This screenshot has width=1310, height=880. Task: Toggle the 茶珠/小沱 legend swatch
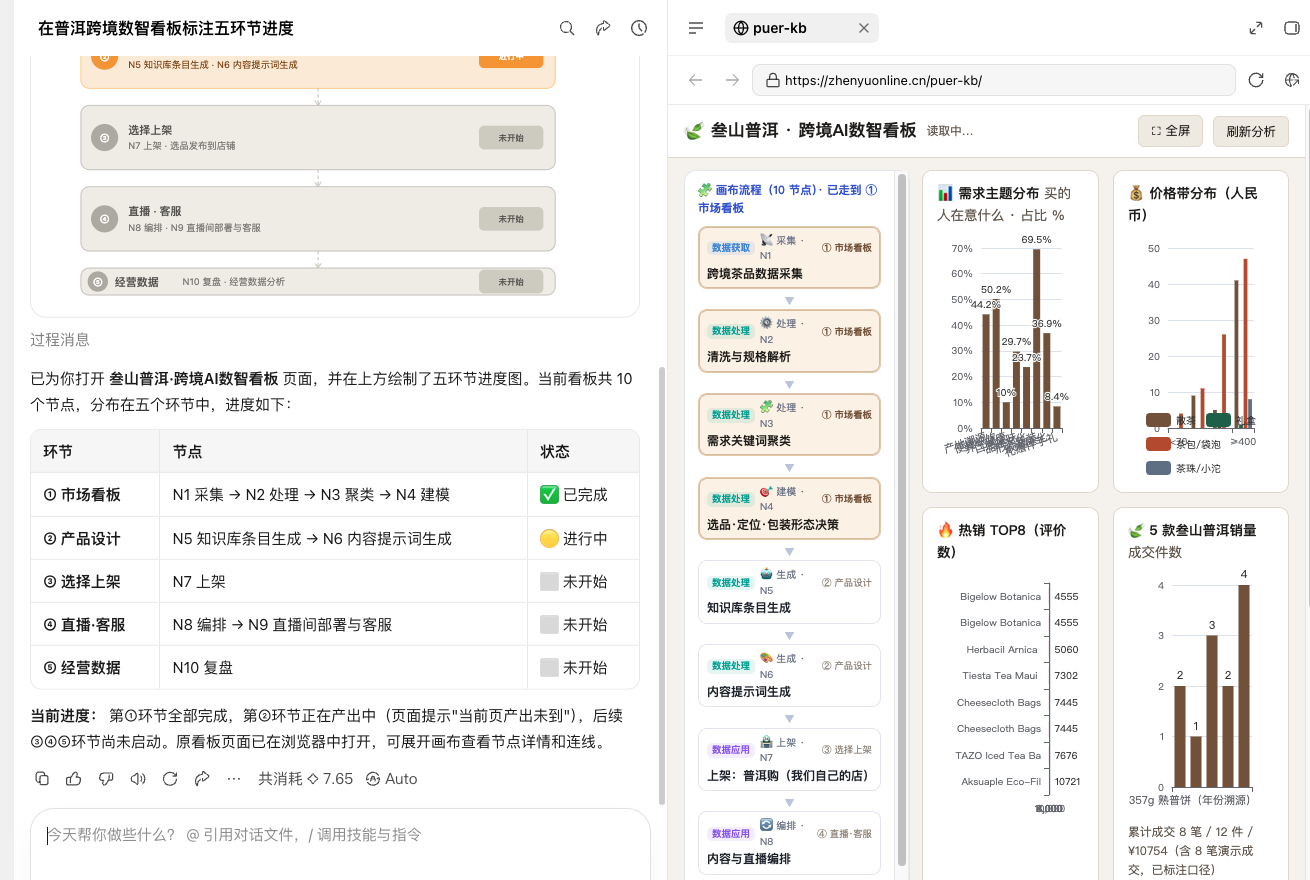click(x=1158, y=468)
